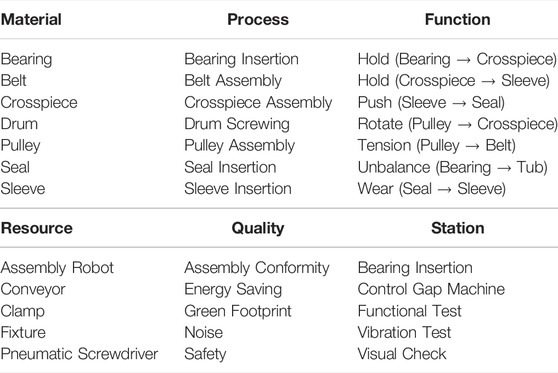The height and width of the screenshot is (373, 558).
Task: Click Wear (Seal → Sleeve) entry
Action: tap(432, 189)
